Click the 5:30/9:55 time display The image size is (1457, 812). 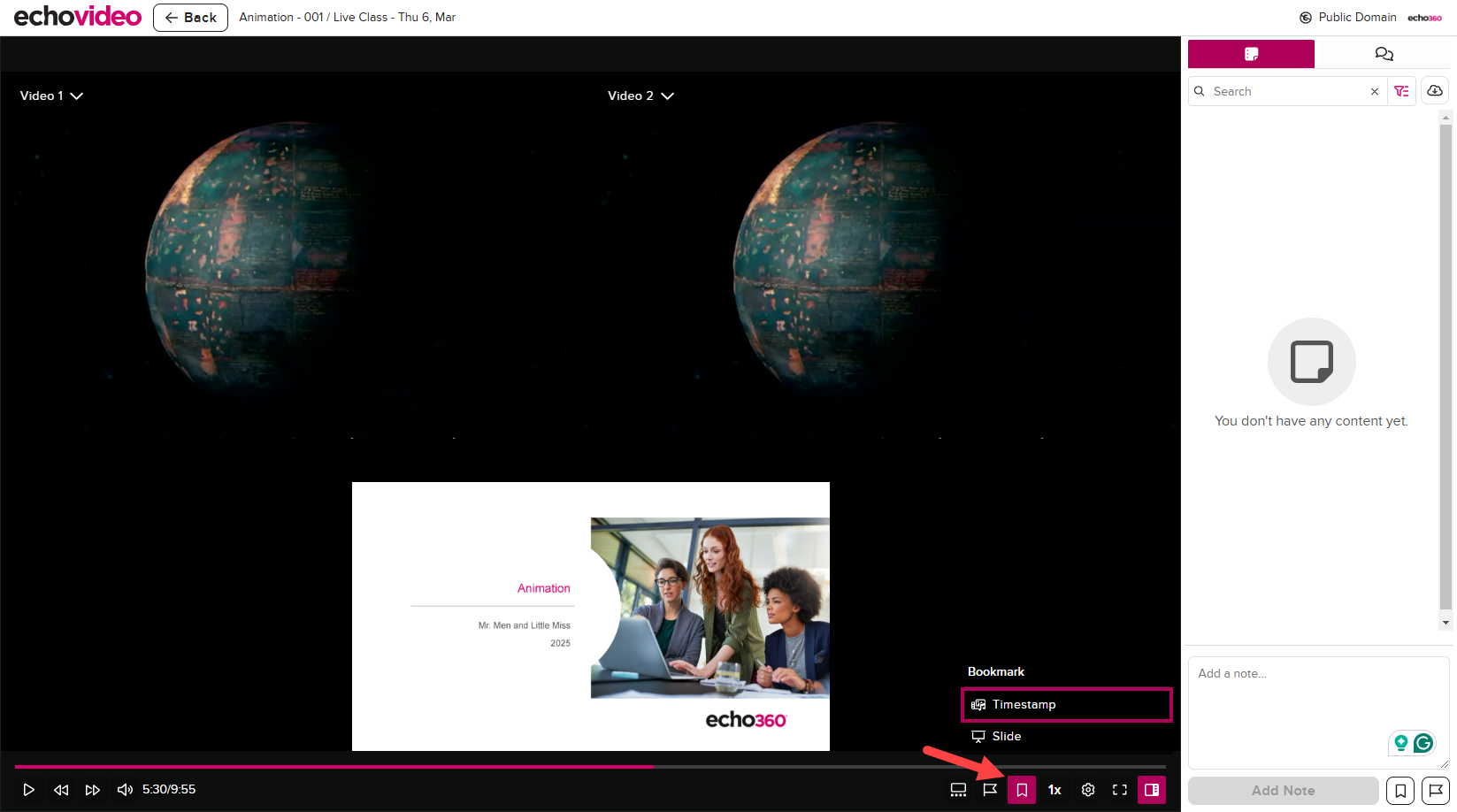(169, 790)
